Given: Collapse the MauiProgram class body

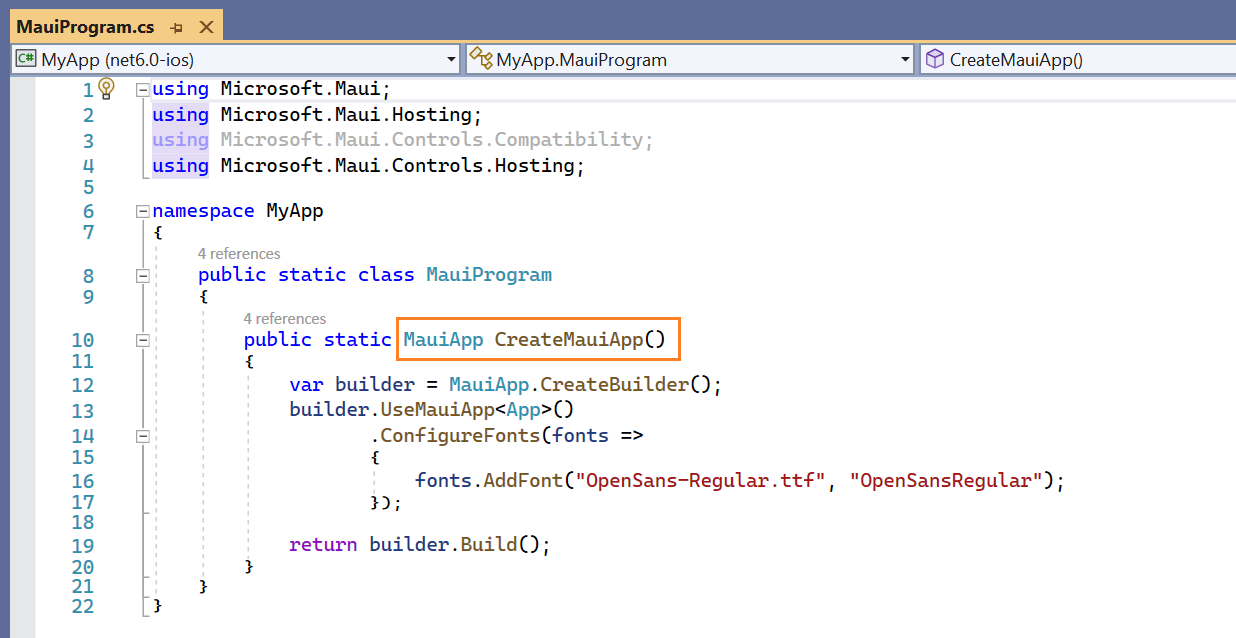Looking at the screenshot, I should click(x=142, y=276).
